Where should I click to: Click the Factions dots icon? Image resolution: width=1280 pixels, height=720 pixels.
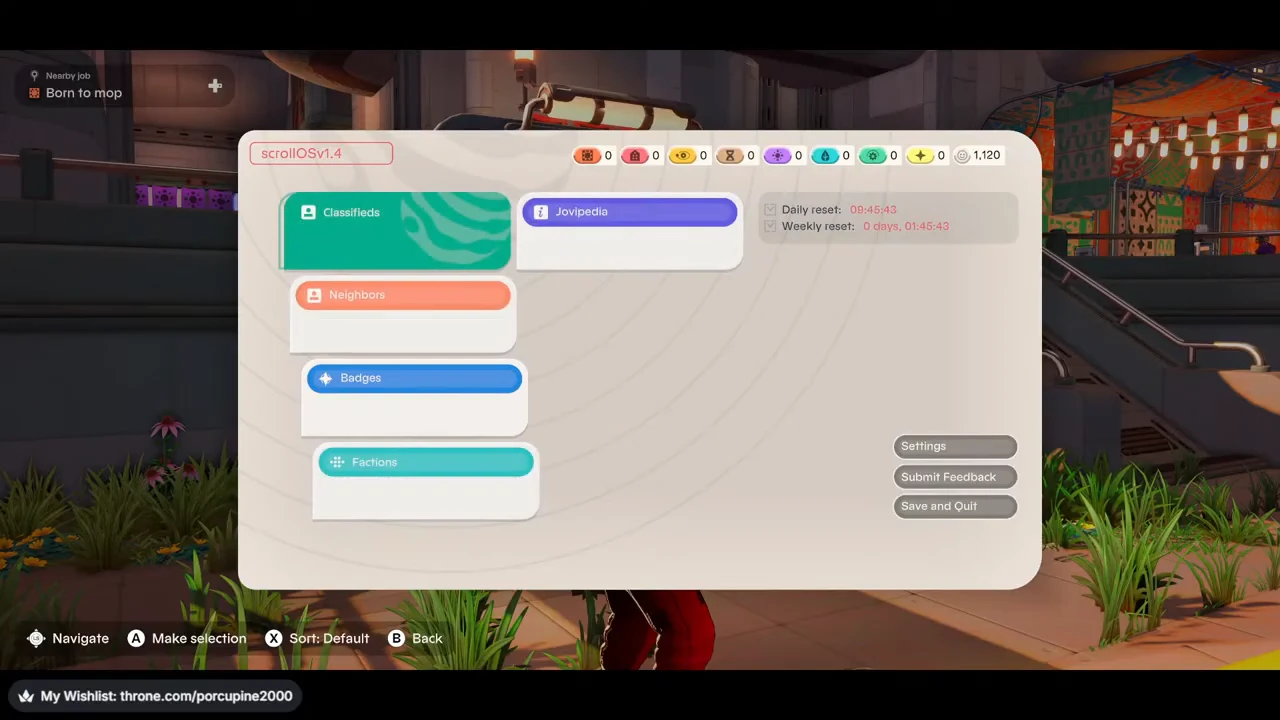[337, 462]
